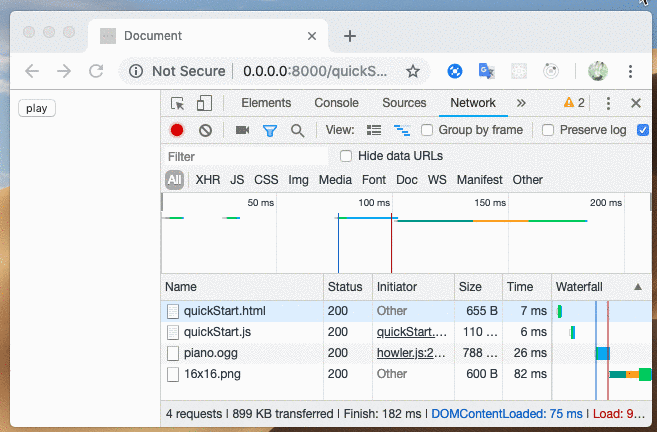Enable the Group by frame checkbox
Viewport: 657px width, 432px height.
427,130
